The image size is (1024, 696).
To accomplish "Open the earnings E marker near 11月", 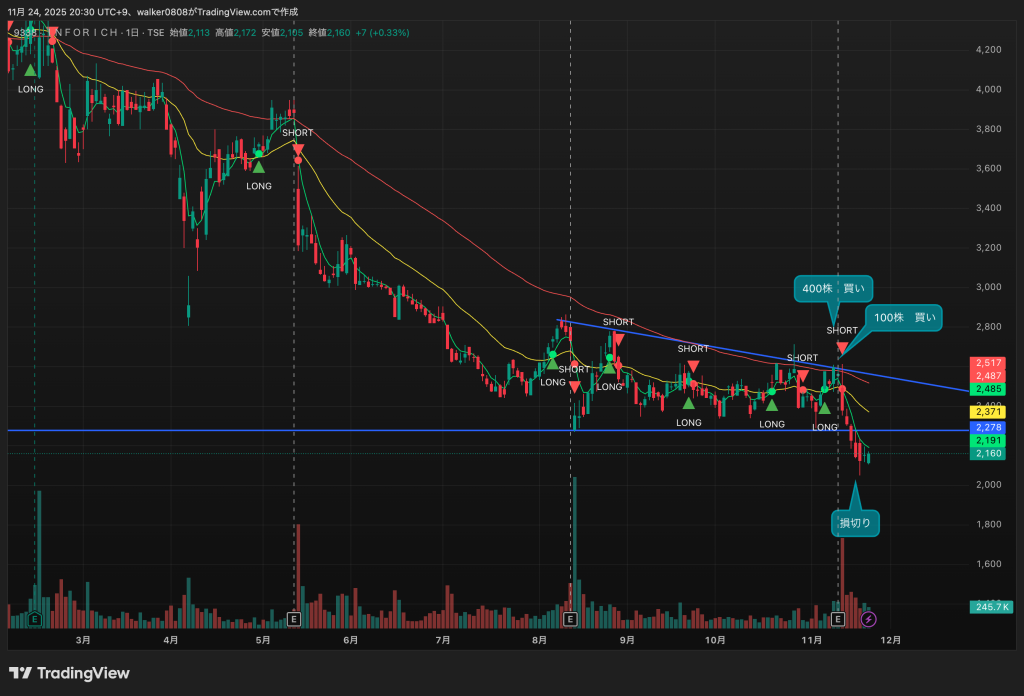I will click(x=838, y=620).
